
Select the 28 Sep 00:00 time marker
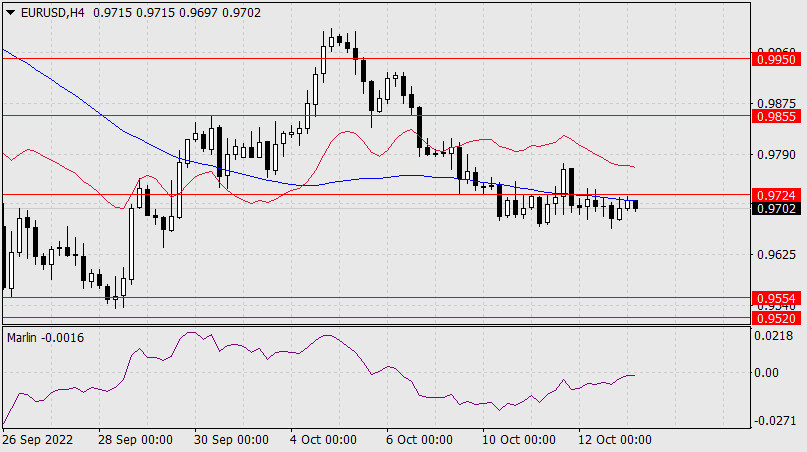(x=134, y=440)
